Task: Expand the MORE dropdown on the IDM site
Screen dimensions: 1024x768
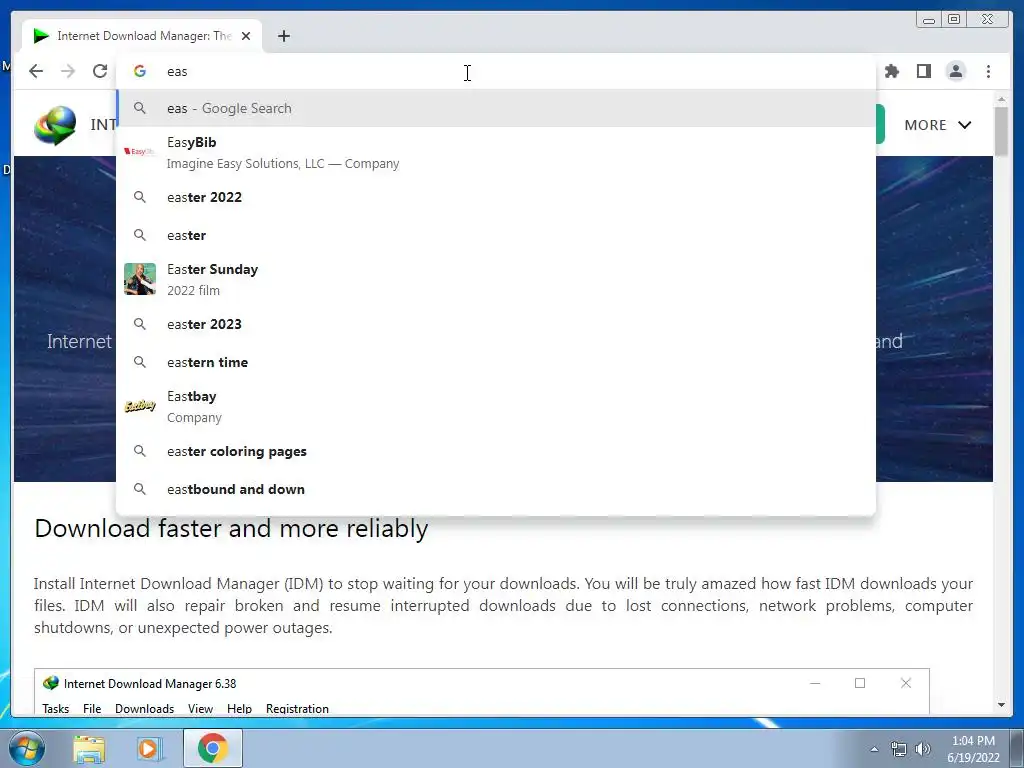Action: [x=938, y=125]
